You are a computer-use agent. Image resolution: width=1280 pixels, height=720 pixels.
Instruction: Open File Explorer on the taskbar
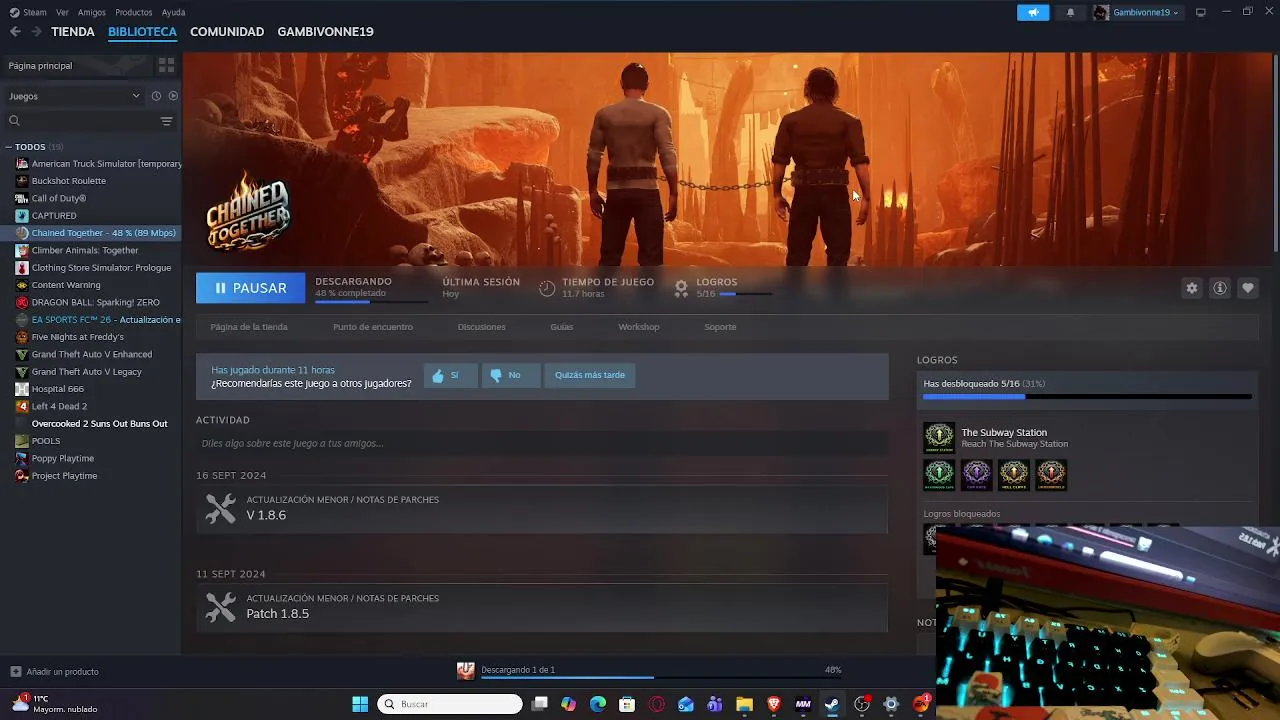point(744,704)
